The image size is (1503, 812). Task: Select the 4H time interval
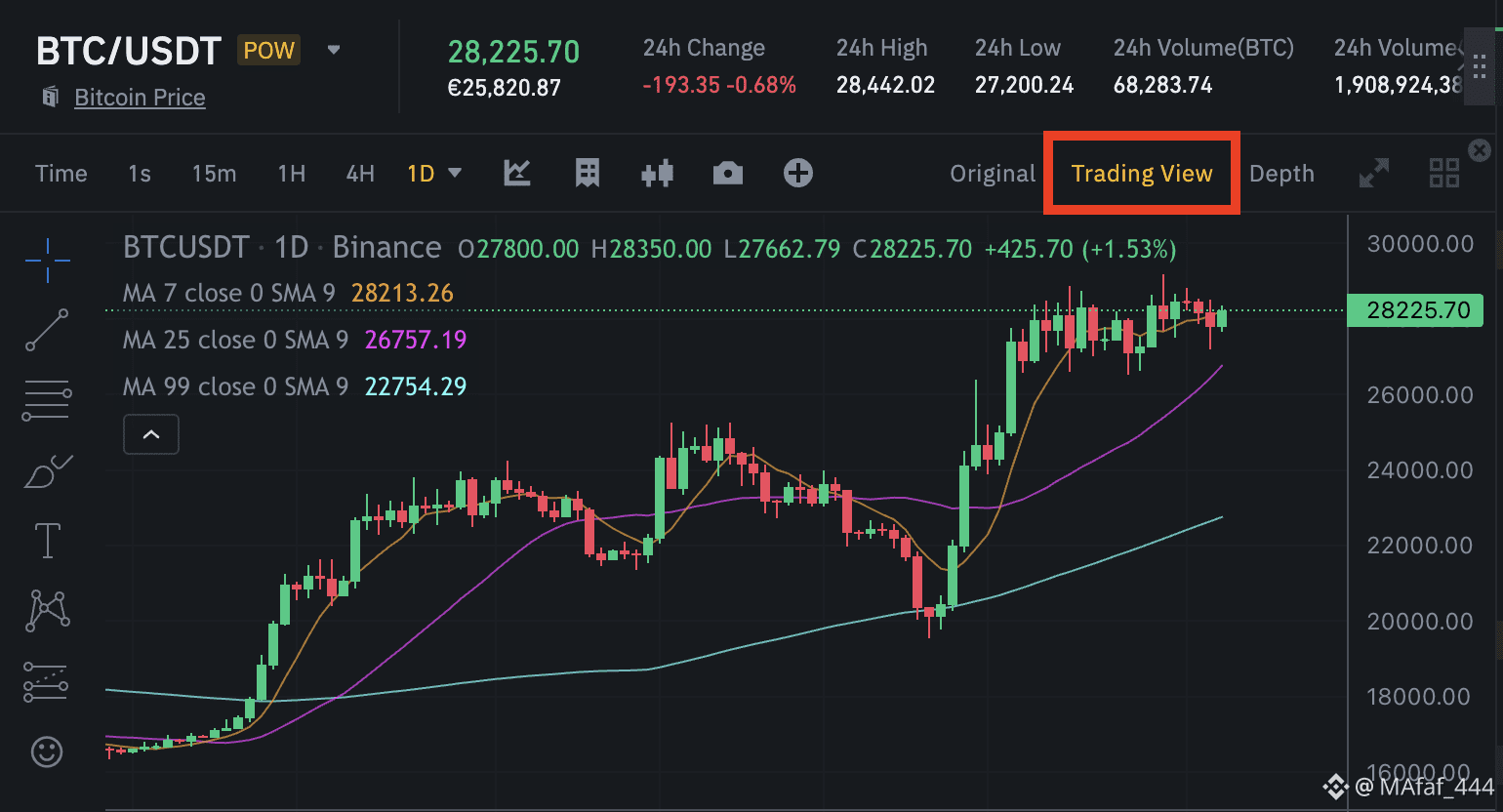click(x=360, y=174)
